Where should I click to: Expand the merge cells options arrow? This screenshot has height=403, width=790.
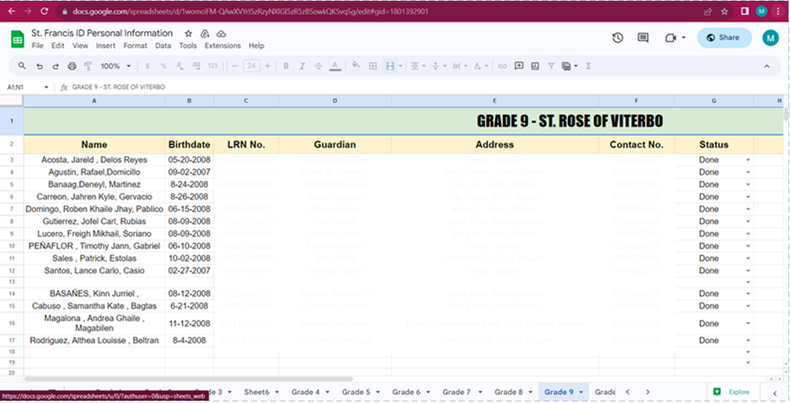(x=401, y=66)
